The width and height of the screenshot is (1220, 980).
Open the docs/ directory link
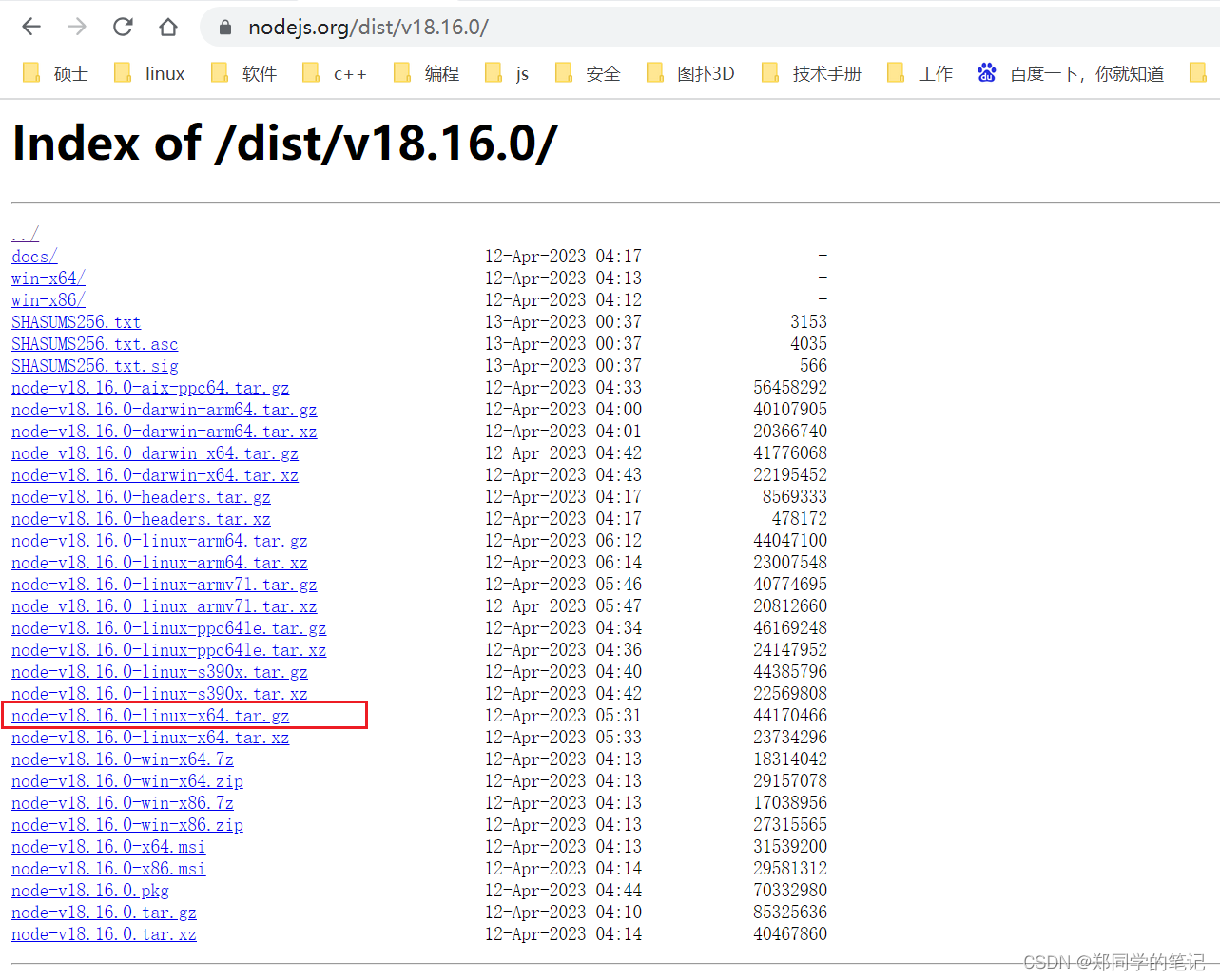pos(33,256)
